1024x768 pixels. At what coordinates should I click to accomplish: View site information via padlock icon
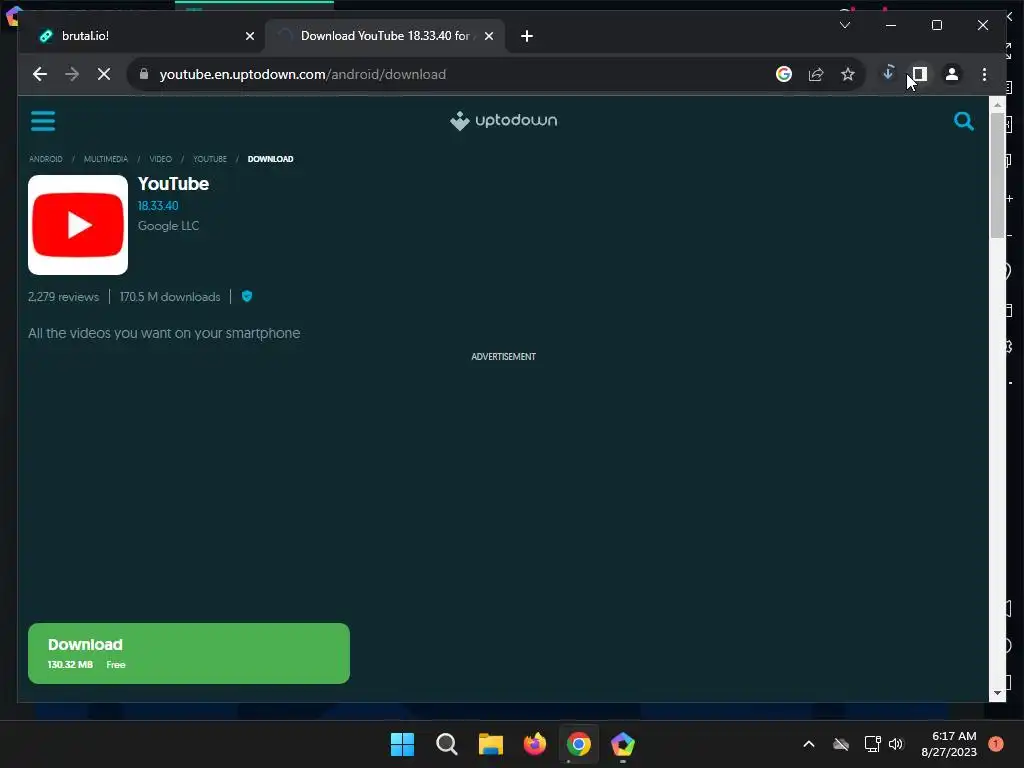click(144, 74)
